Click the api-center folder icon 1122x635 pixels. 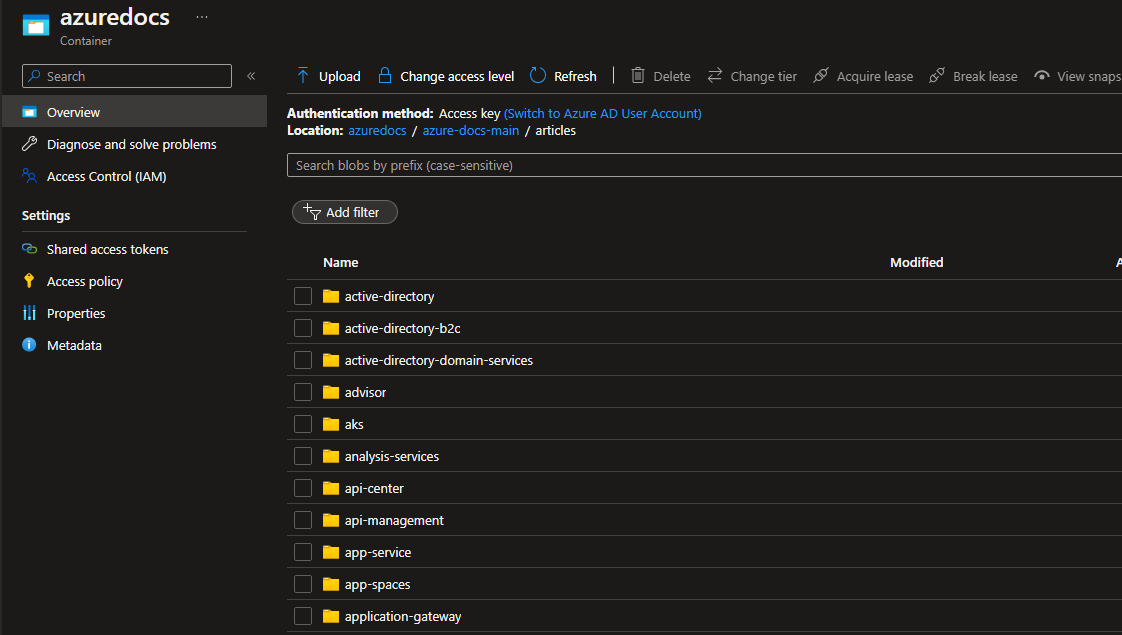pos(331,488)
